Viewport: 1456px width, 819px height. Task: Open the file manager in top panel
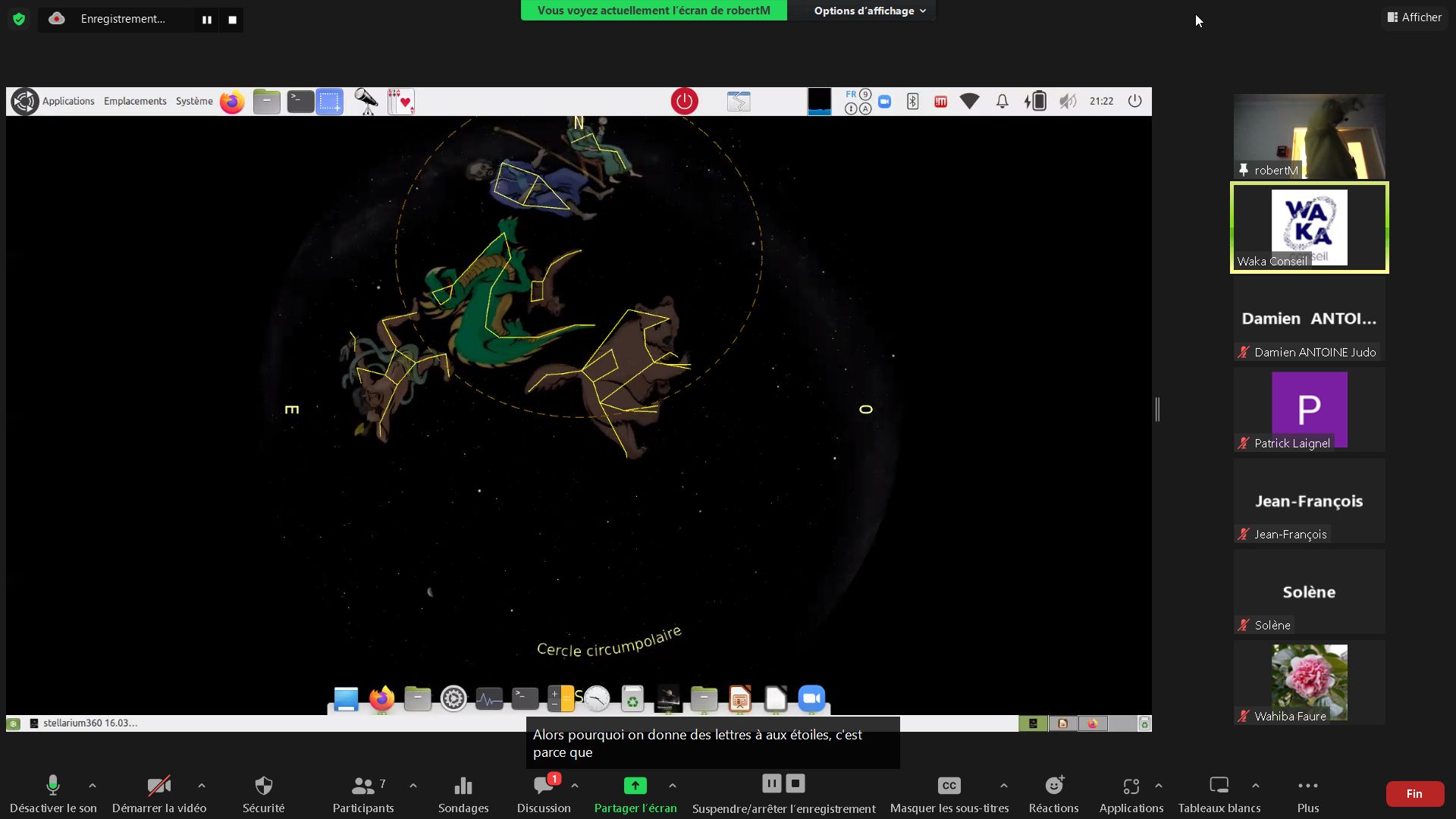pyautogui.click(x=266, y=102)
